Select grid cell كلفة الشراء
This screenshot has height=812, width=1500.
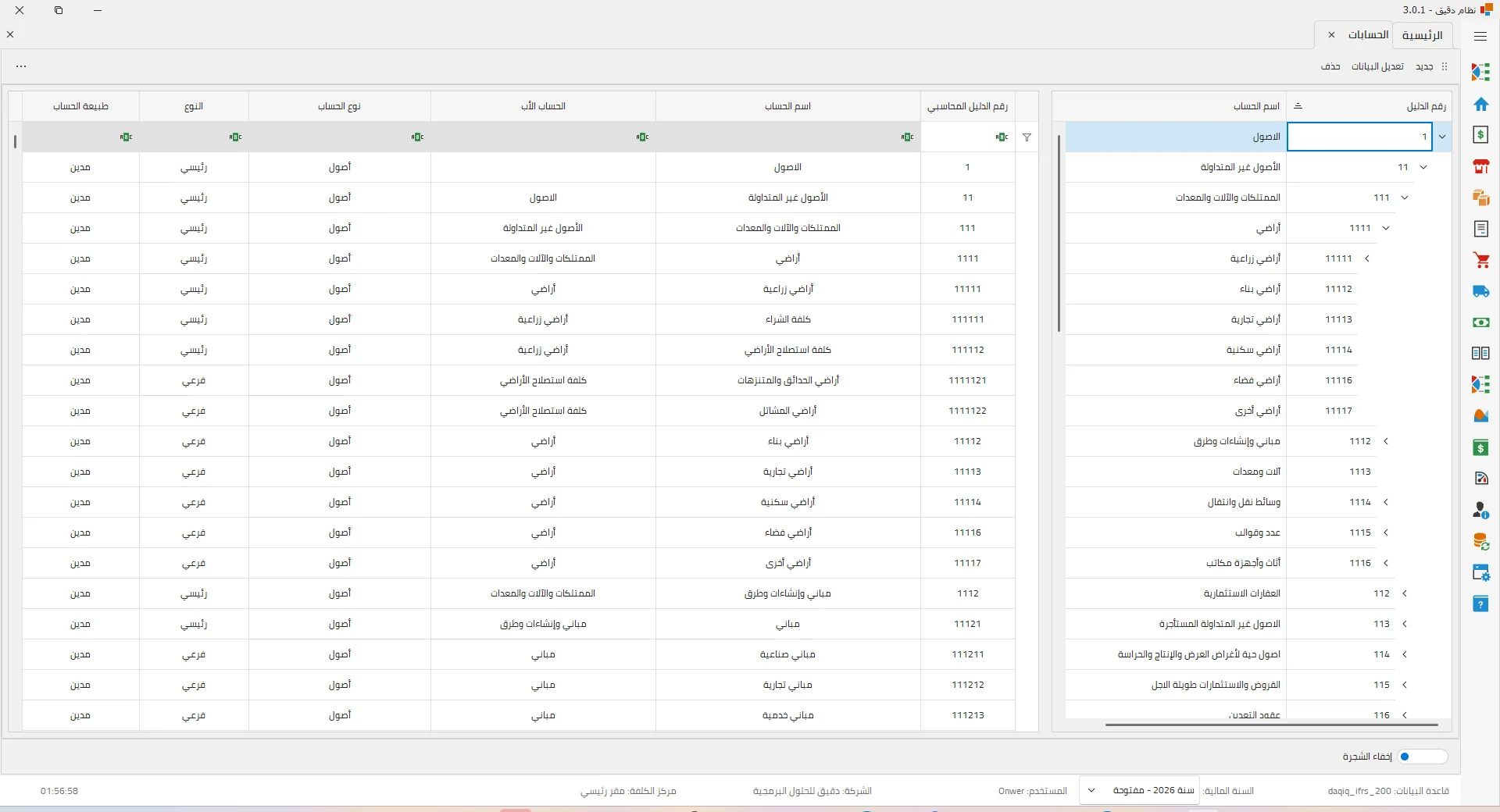(x=787, y=319)
